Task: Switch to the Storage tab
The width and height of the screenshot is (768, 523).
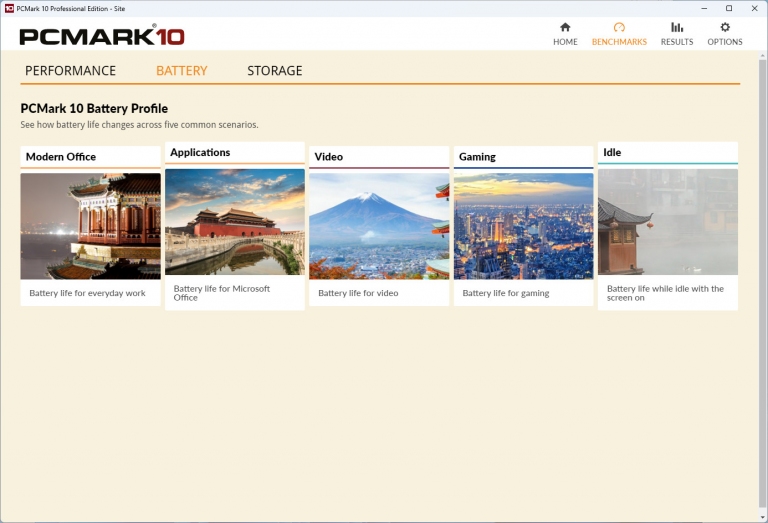Action: 275,71
